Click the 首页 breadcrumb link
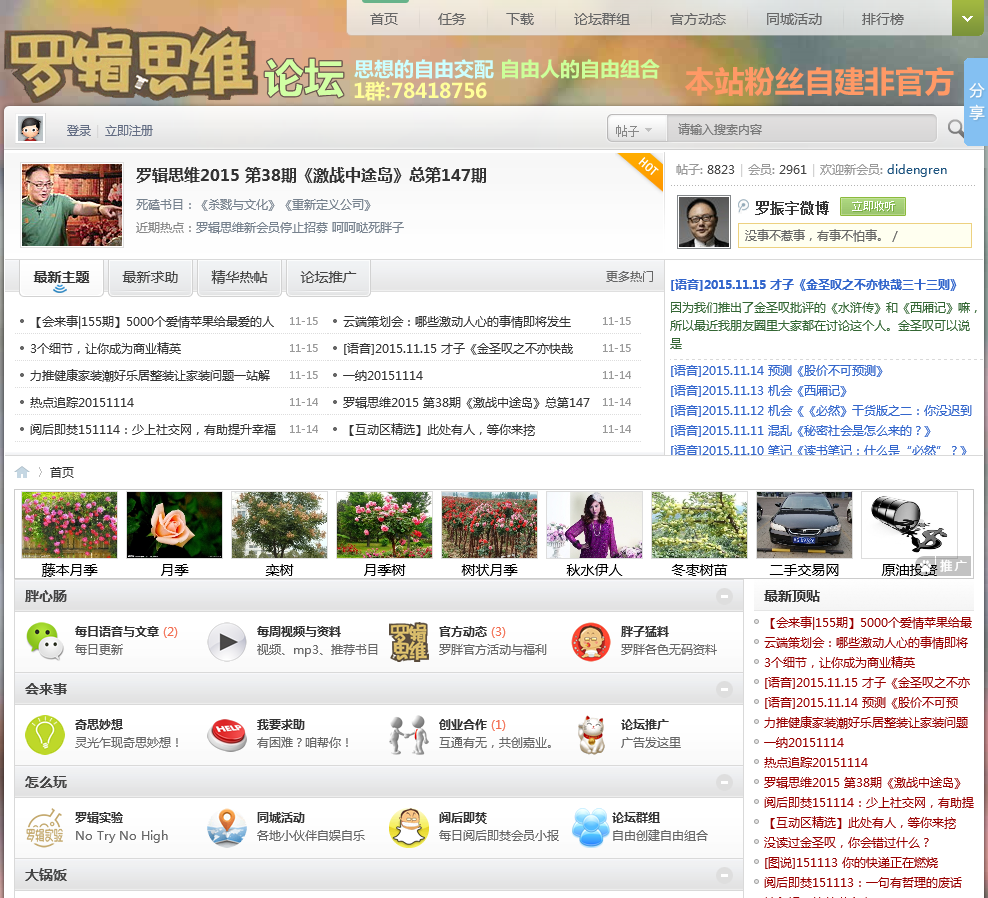Viewport: 988px width, 898px height. pyautogui.click(x=62, y=473)
